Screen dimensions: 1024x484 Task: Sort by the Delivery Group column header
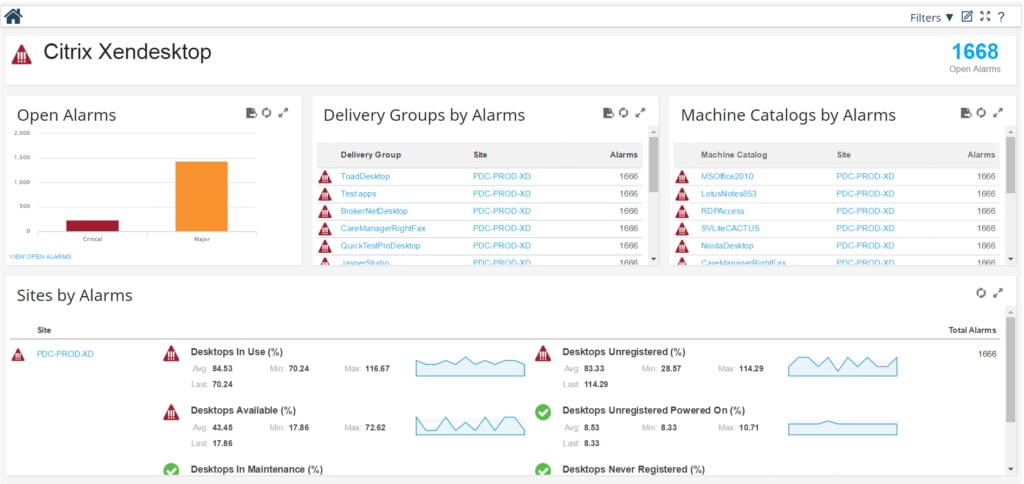coord(370,155)
